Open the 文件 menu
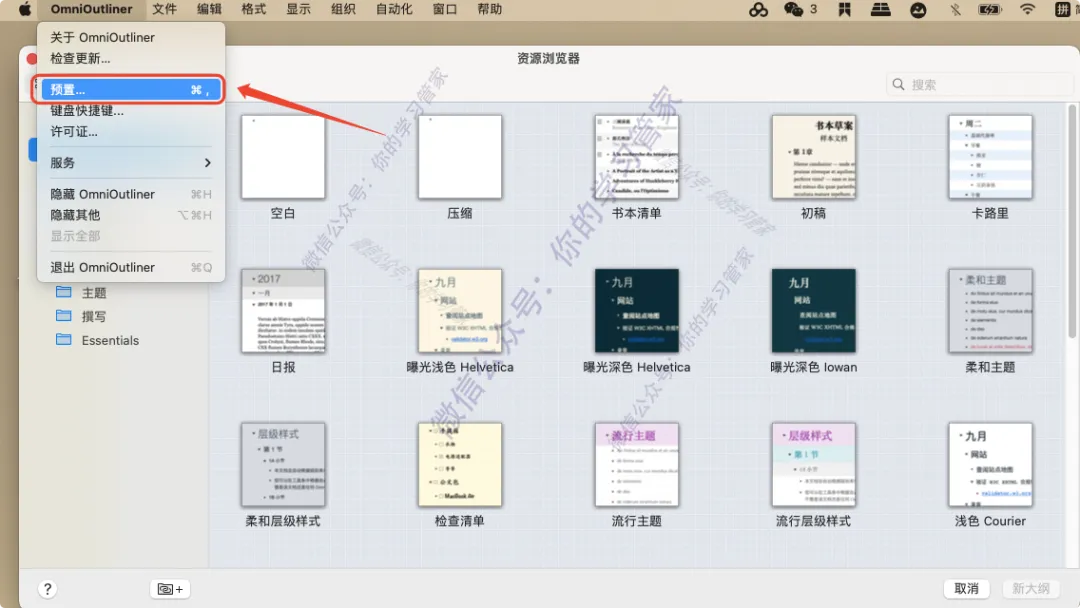 164,9
